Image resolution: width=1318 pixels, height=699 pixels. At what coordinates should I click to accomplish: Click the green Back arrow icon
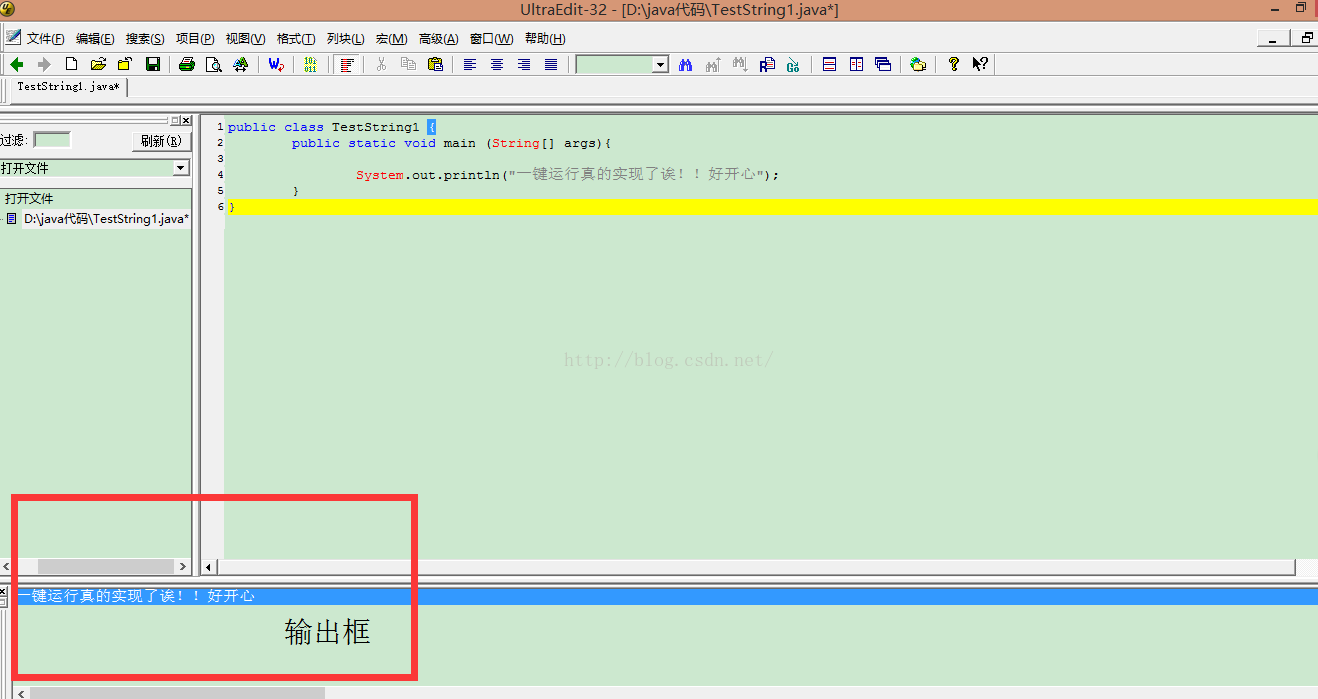[17, 64]
